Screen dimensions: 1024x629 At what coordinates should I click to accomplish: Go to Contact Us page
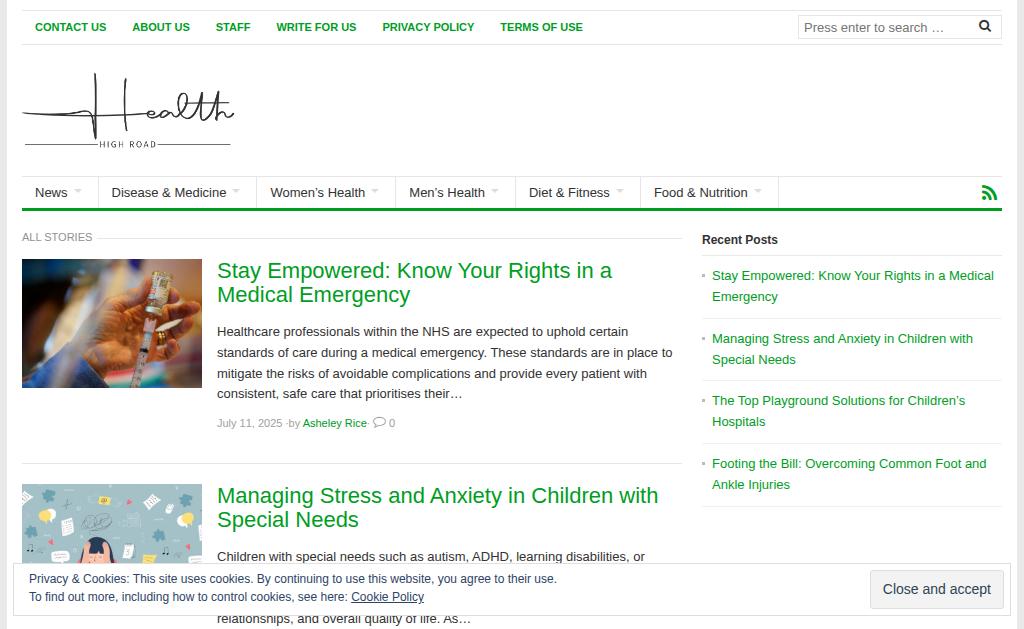click(x=71, y=27)
